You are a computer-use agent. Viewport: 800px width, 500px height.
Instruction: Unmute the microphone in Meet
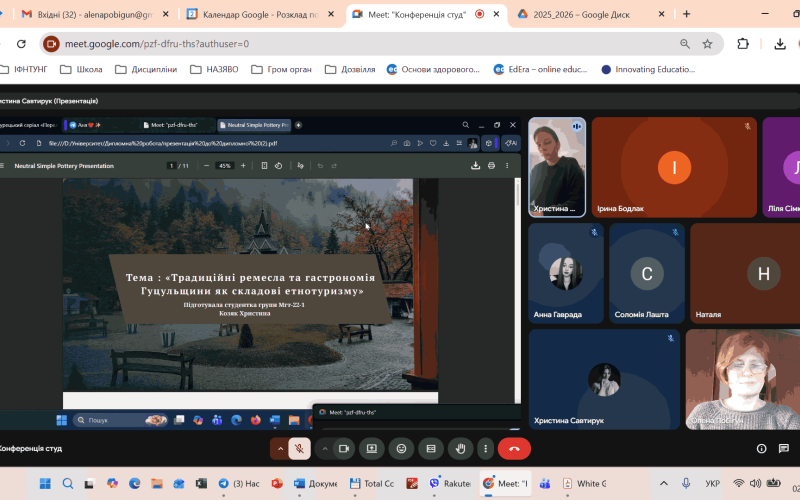click(298, 449)
